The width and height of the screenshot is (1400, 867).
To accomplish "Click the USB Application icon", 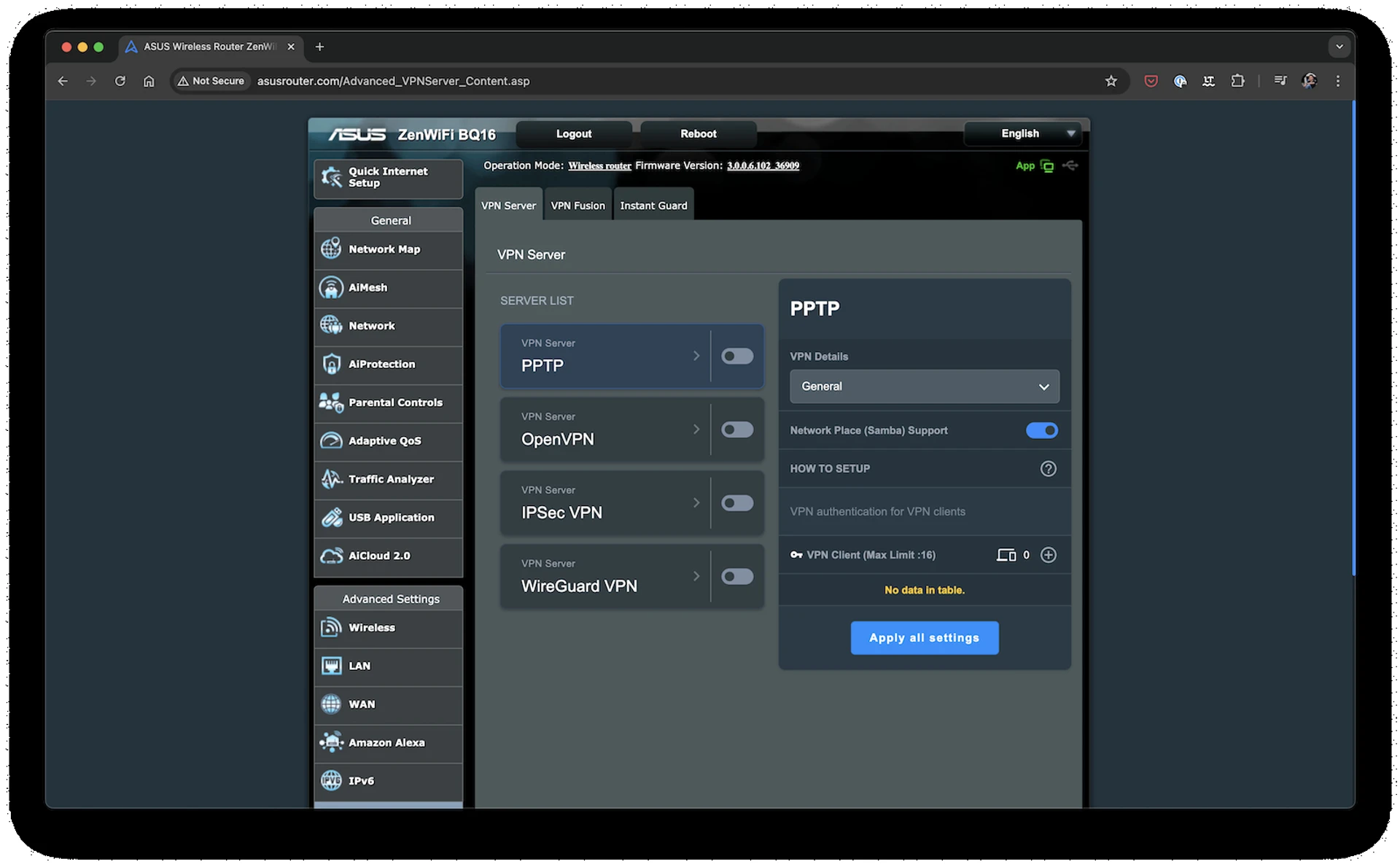I will click(x=331, y=517).
